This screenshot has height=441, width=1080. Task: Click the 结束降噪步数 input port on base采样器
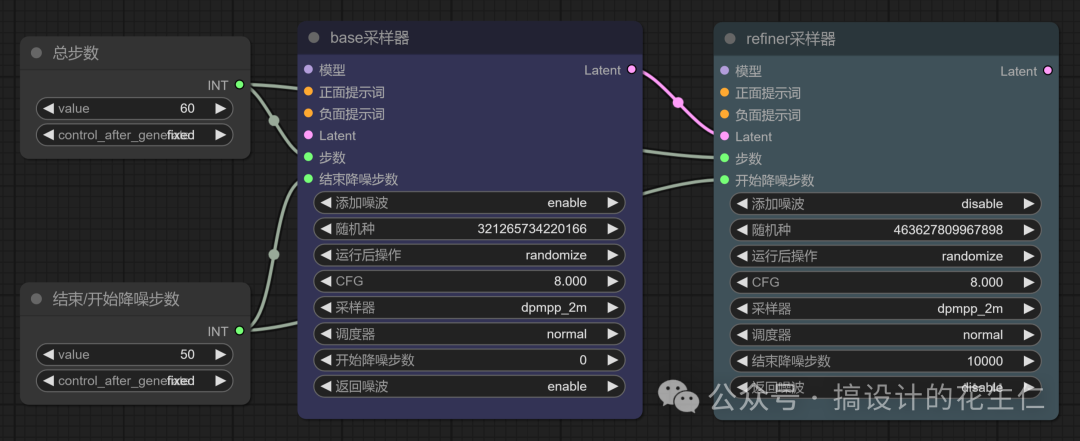point(309,179)
